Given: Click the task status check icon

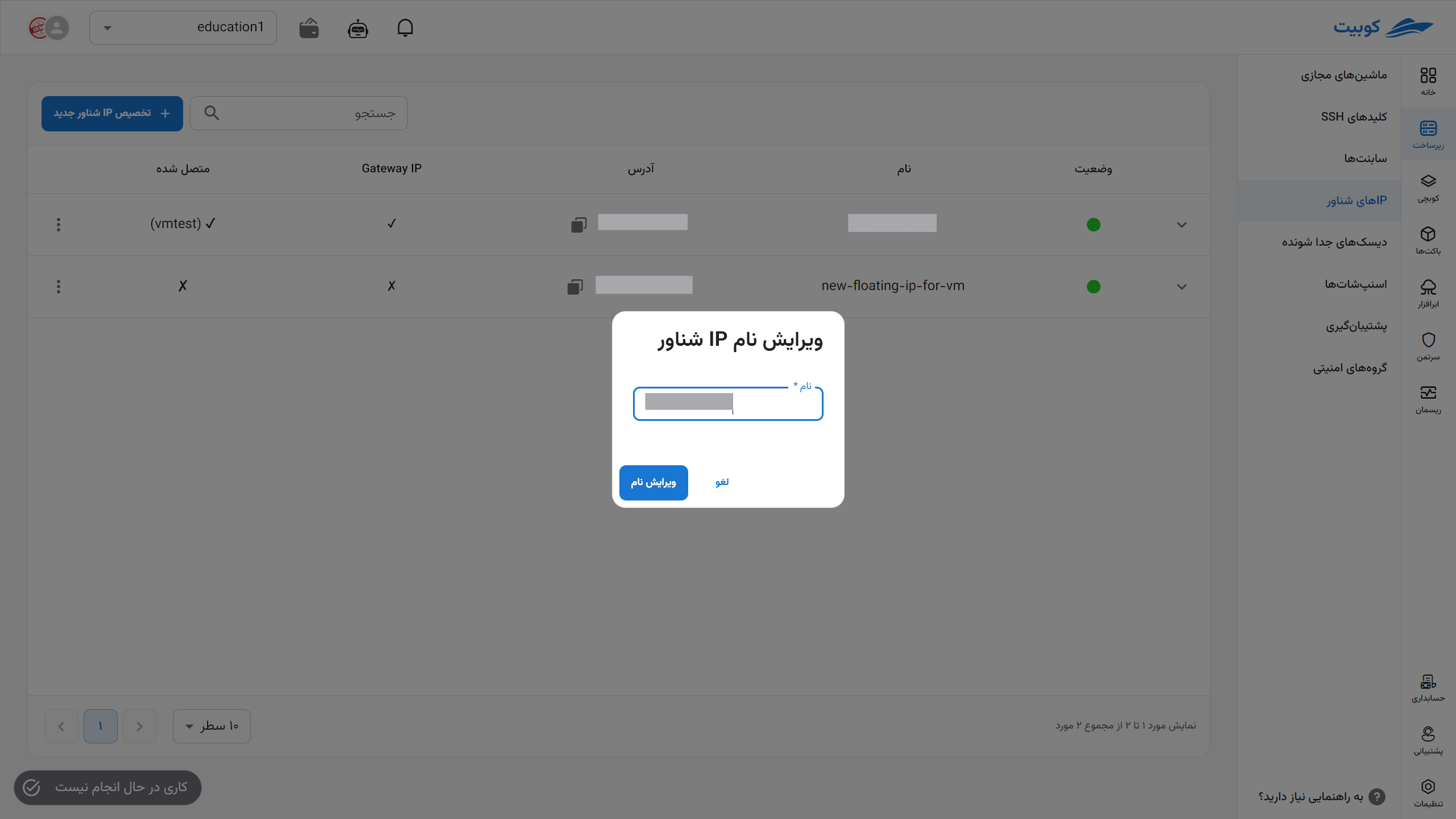Looking at the screenshot, I should coord(31,787).
